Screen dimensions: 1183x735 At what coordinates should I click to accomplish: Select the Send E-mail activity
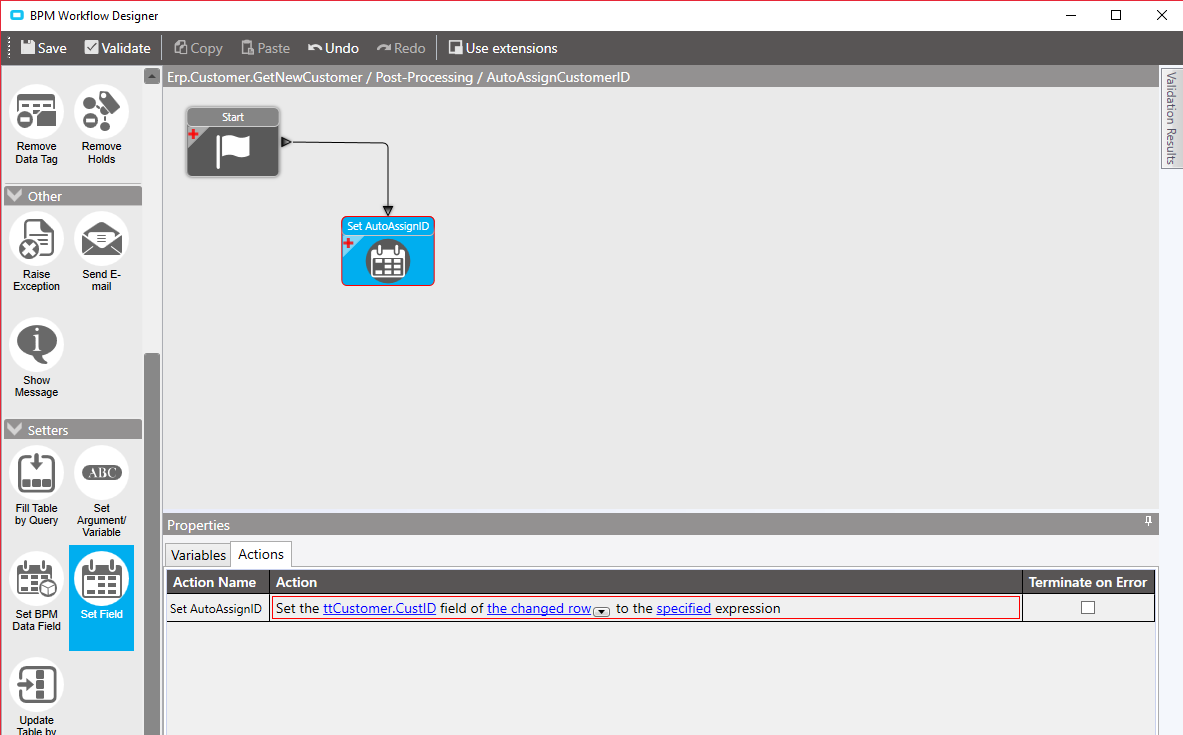101,254
